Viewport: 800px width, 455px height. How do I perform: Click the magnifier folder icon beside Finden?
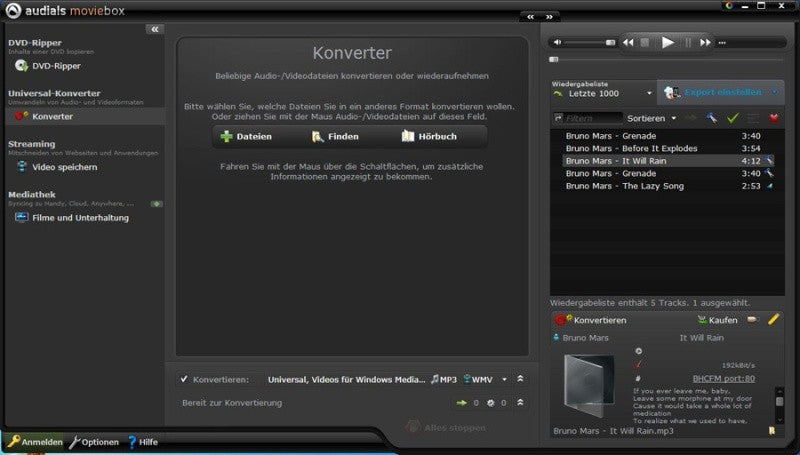coord(318,136)
